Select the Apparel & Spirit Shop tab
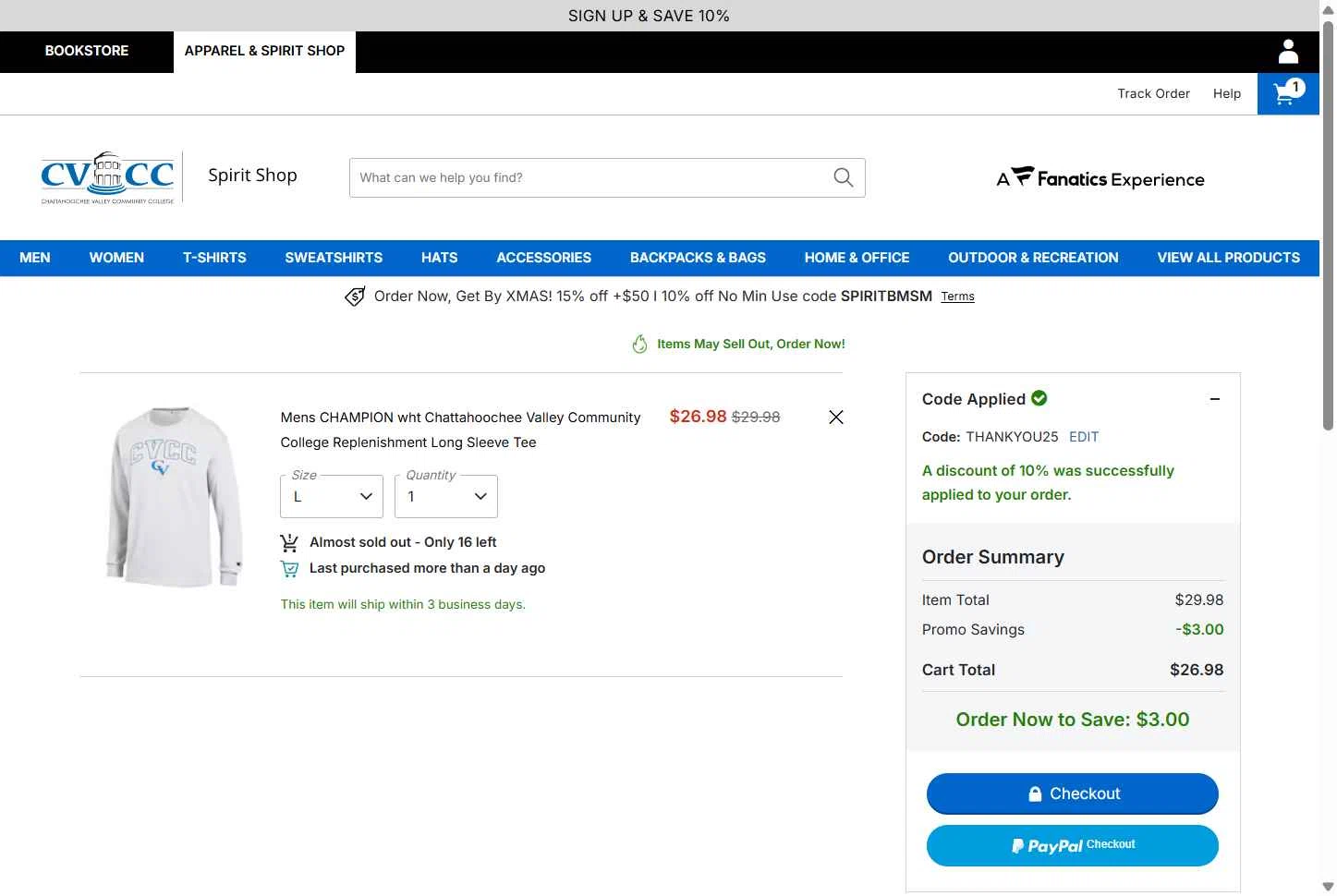Image resolution: width=1337 pixels, height=896 pixels. point(264,52)
